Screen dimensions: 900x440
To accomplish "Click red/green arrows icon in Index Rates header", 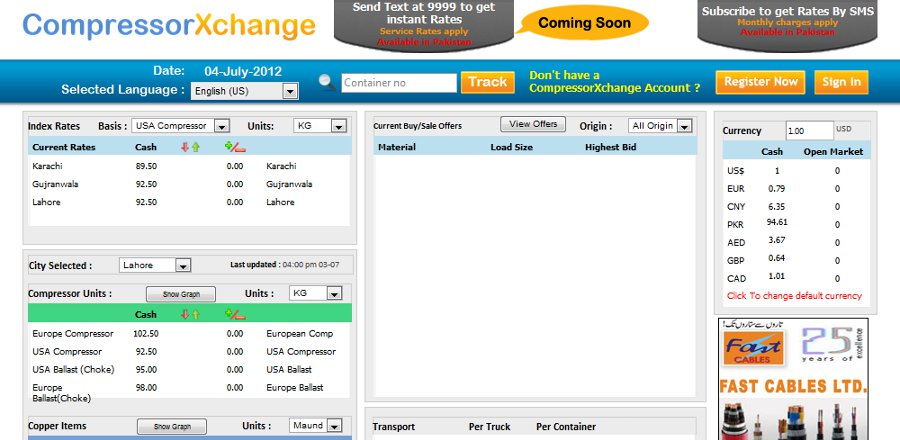I will click(190, 147).
